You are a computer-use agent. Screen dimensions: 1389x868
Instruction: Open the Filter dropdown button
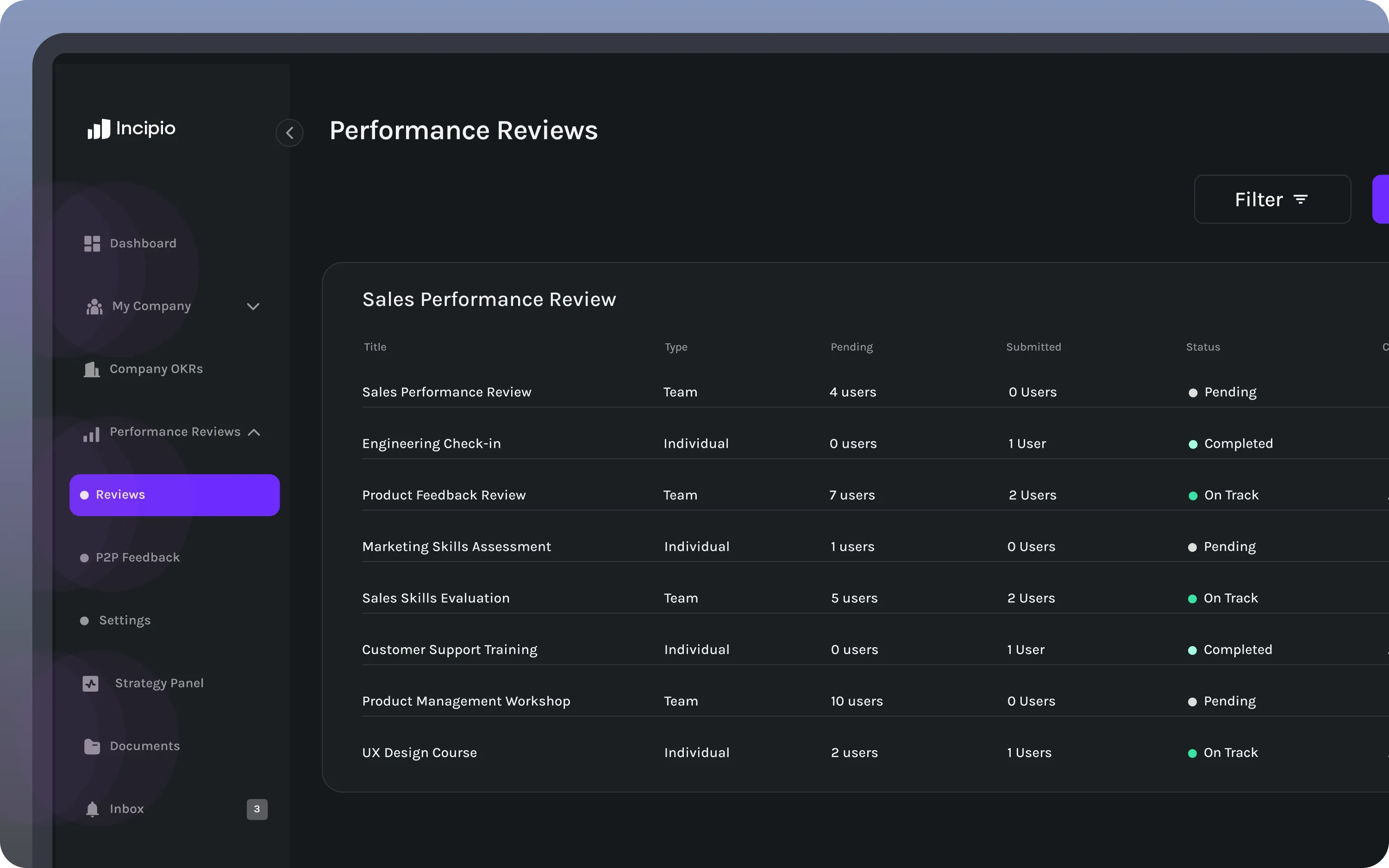click(1272, 199)
